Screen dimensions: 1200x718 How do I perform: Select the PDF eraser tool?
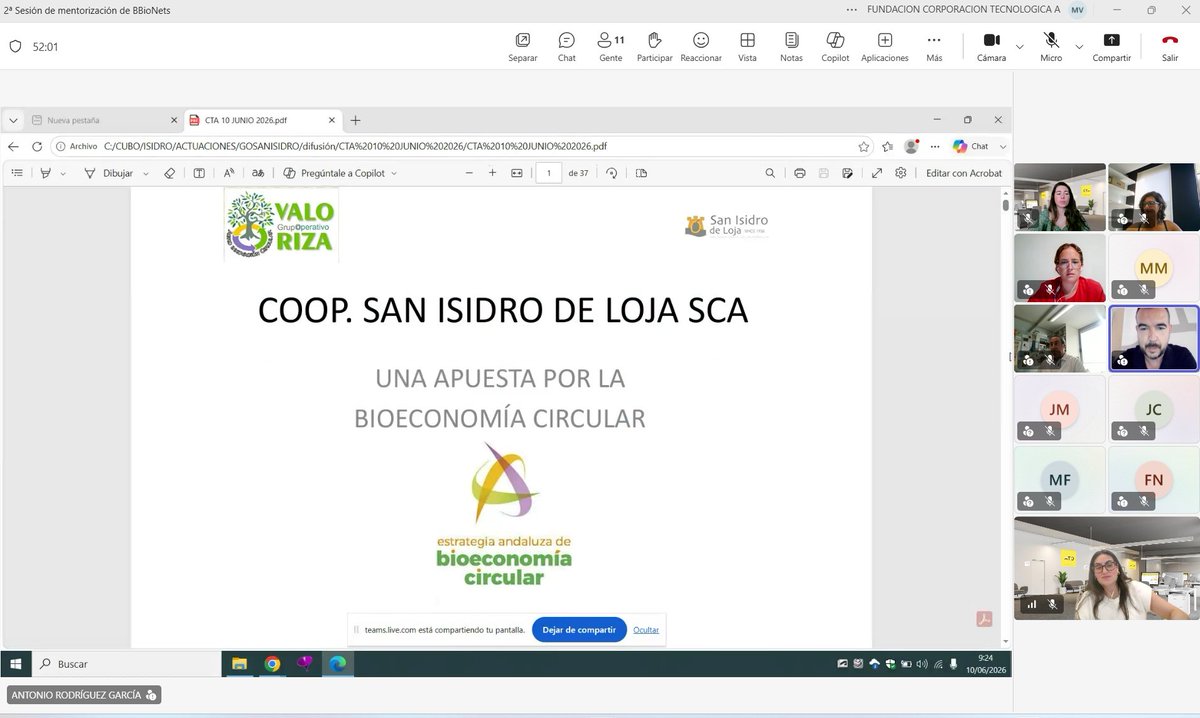click(169, 173)
